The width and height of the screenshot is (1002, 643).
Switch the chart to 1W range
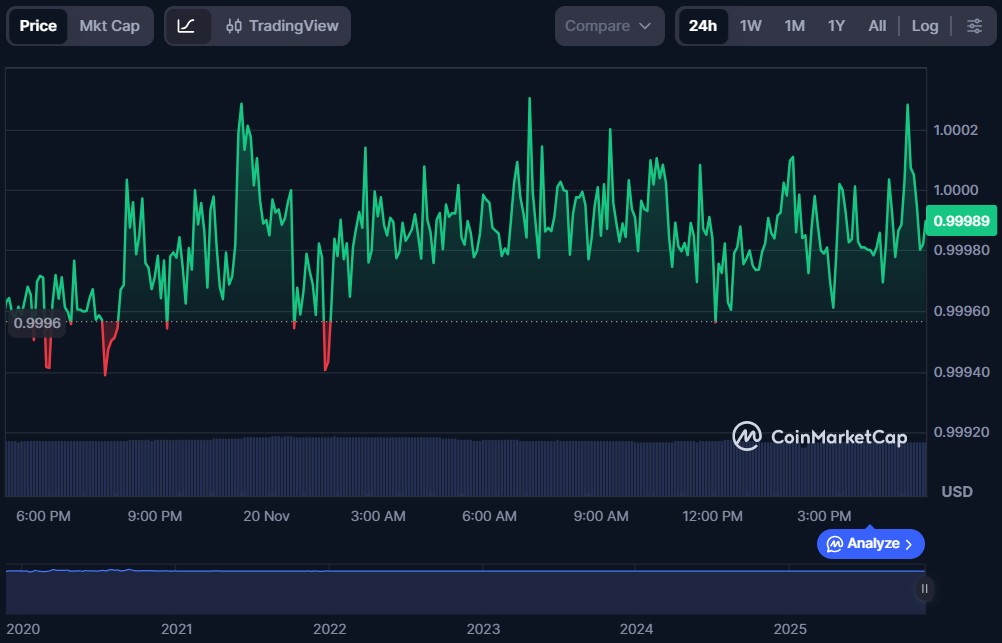pos(751,26)
